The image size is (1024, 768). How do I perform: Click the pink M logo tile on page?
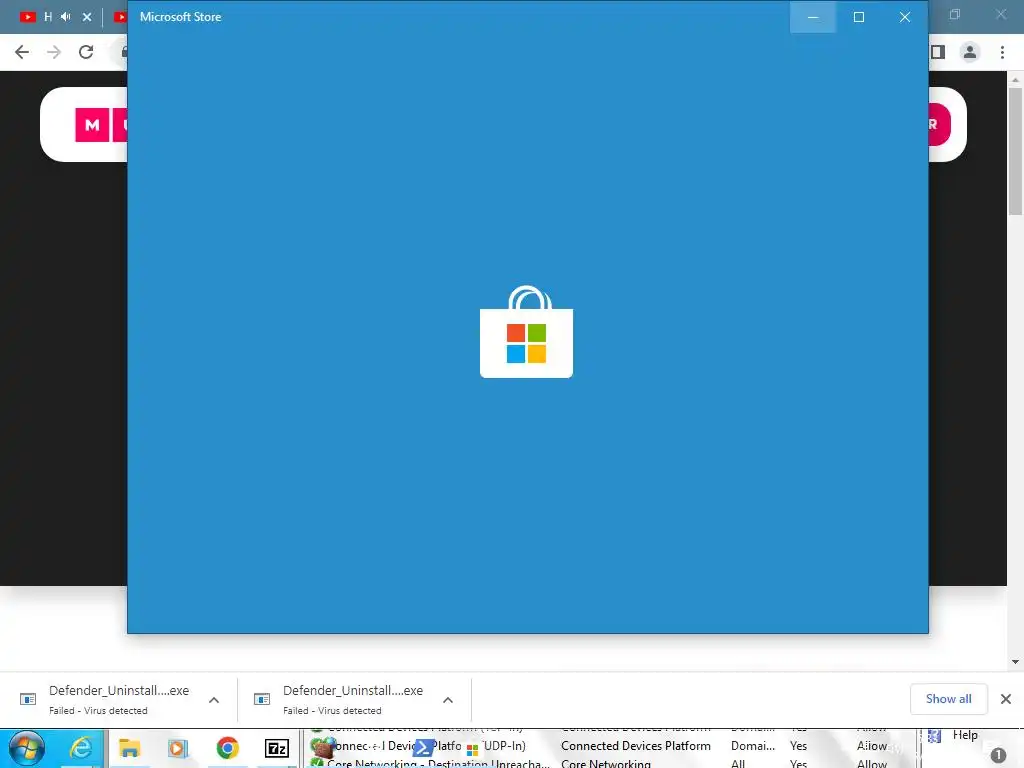coord(92,125)
